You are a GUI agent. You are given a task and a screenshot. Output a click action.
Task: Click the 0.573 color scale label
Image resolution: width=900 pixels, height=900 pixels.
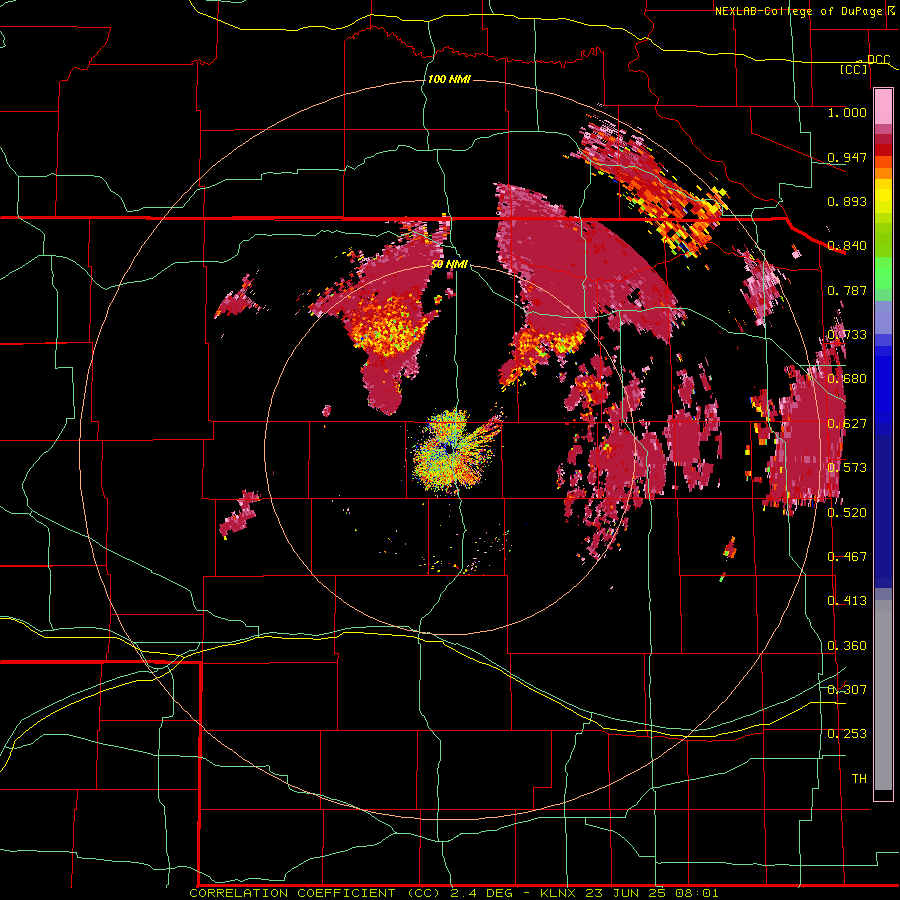847,467
